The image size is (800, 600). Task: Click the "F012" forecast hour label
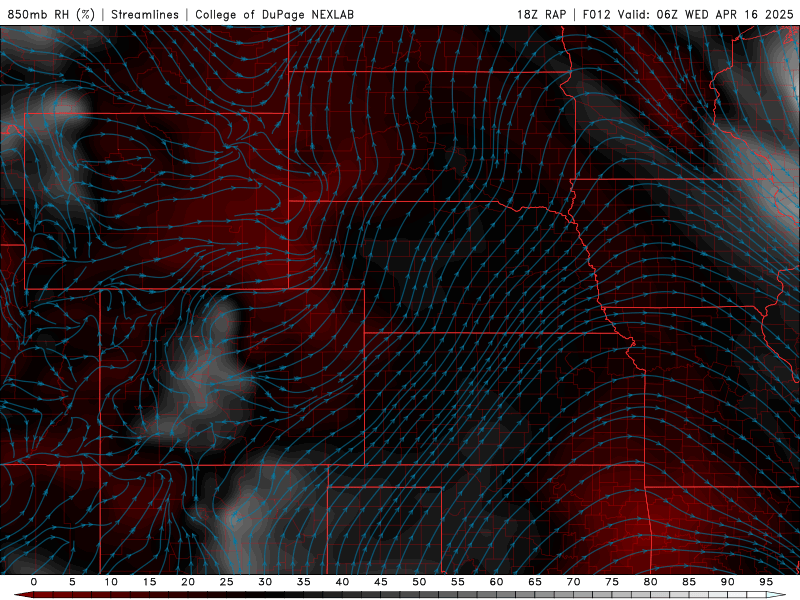[596, 14]
